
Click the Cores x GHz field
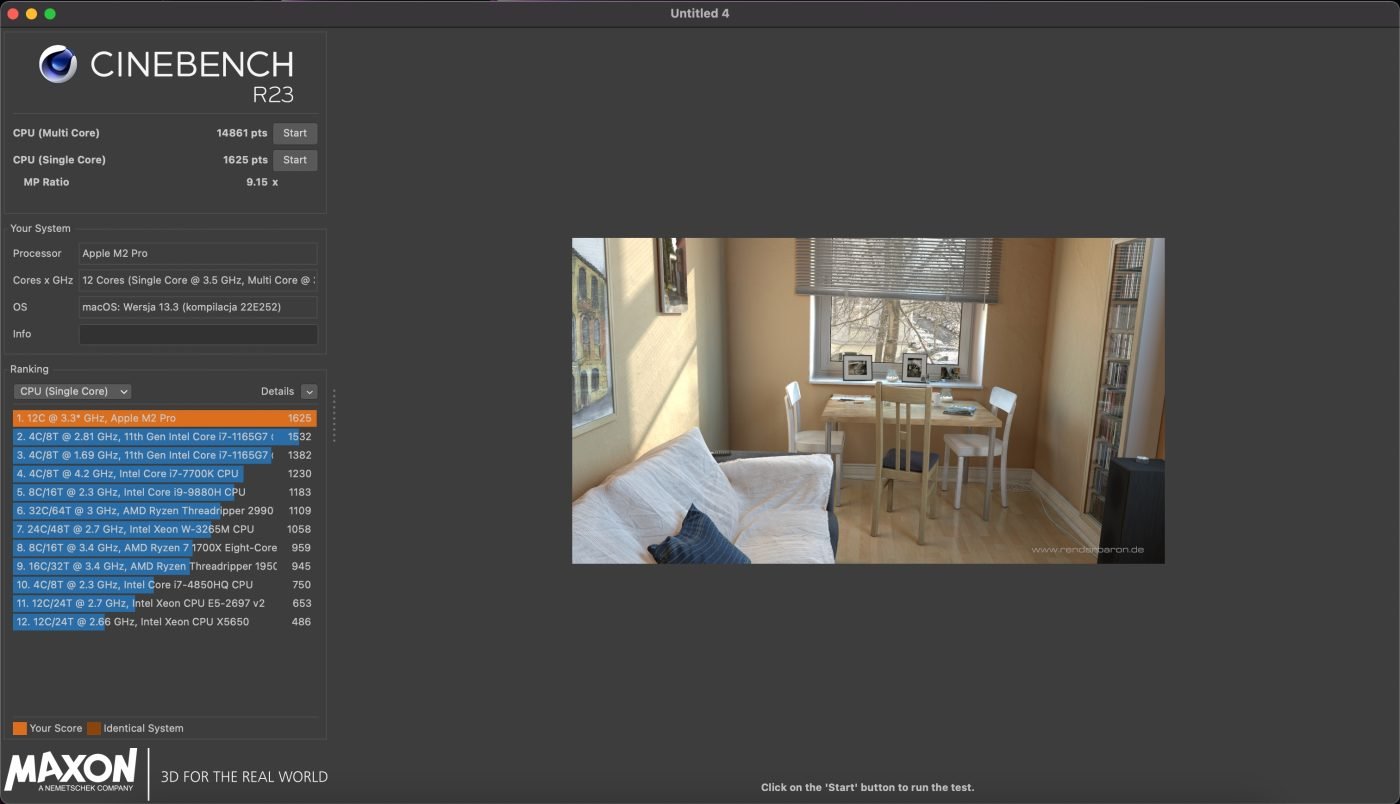tap(198, 281)
